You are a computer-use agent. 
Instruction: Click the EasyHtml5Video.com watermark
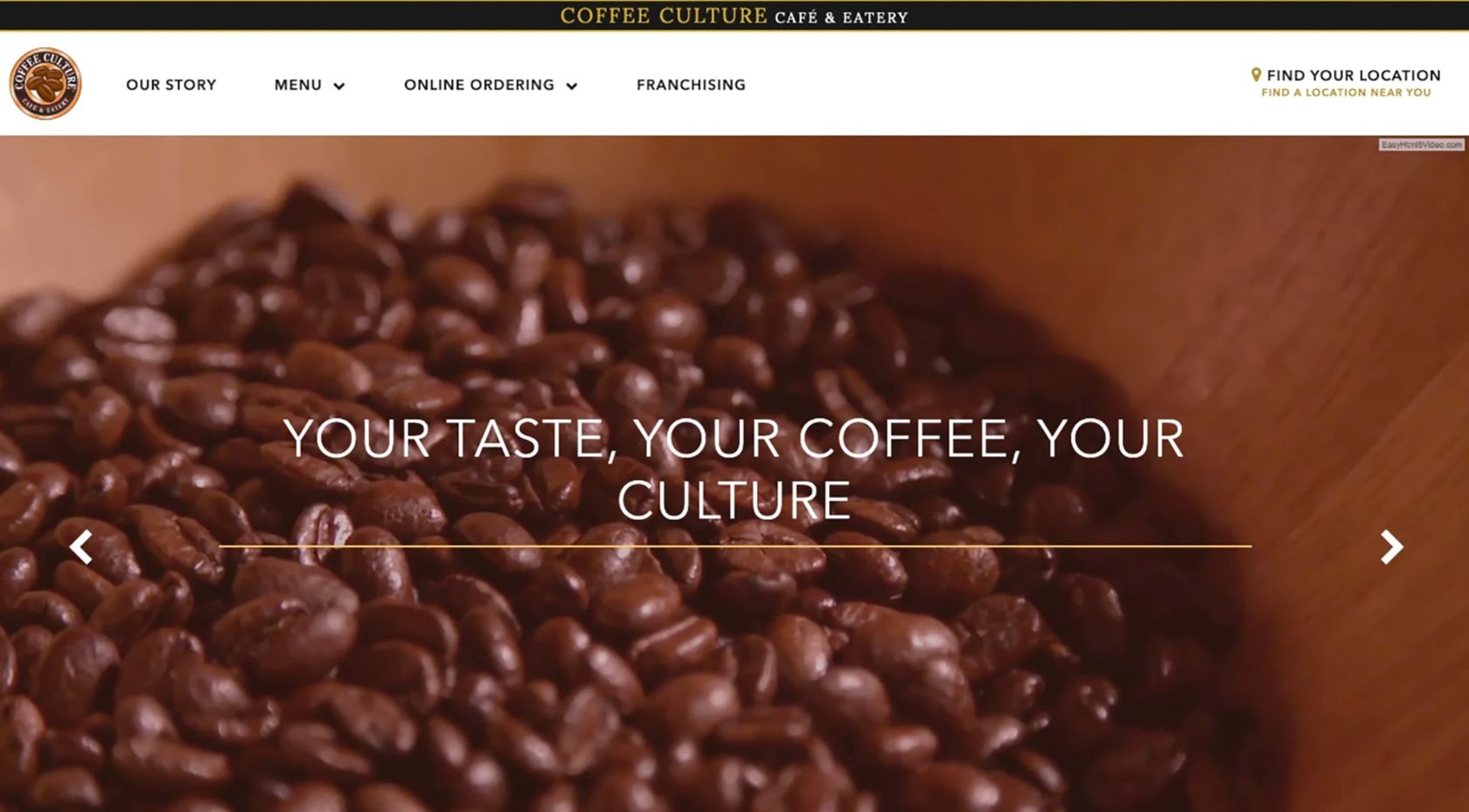click(x=1421, y=145)
